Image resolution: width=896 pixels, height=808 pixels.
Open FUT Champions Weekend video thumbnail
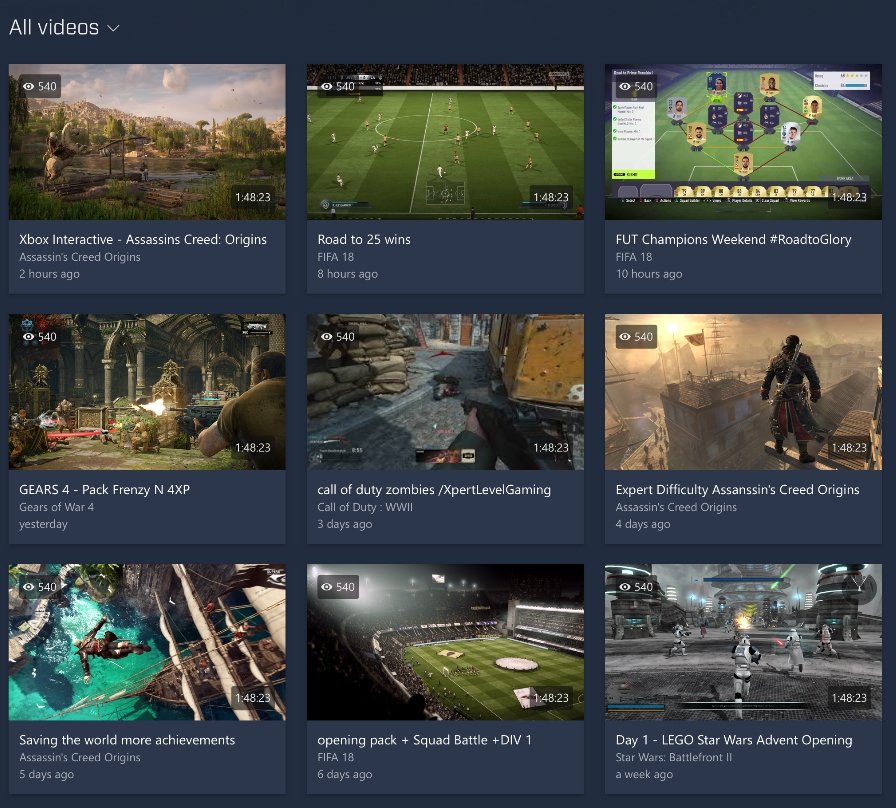tap(743, 142)
